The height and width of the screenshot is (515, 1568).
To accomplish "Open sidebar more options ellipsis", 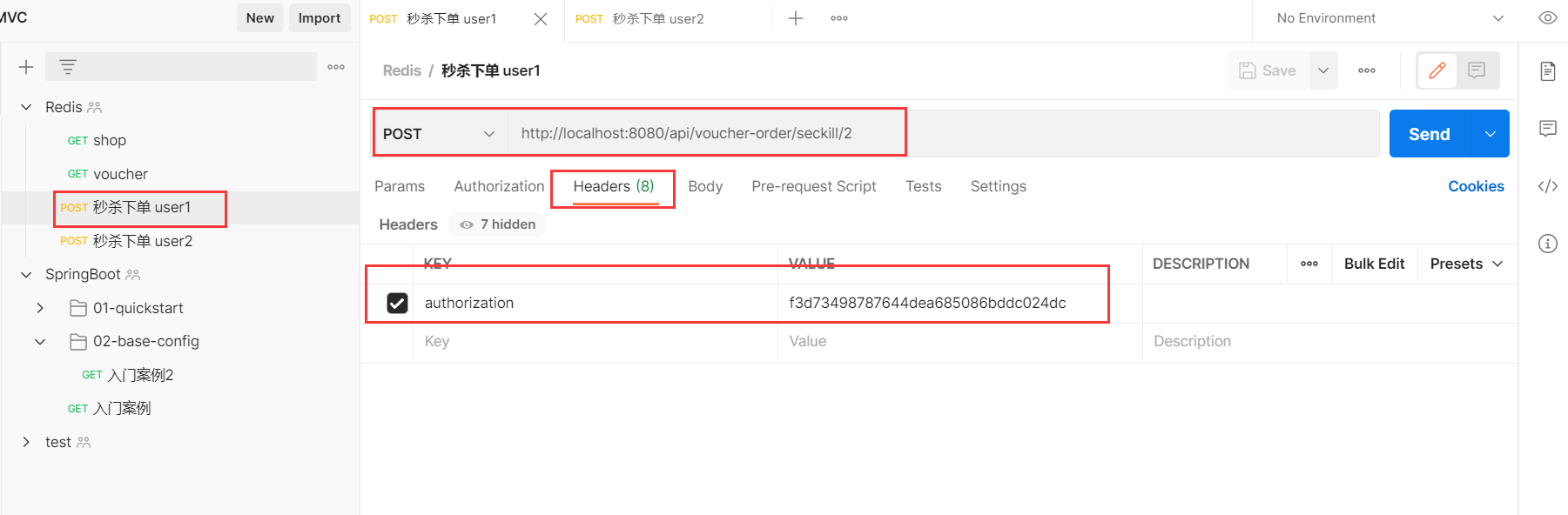I will 336,67.
